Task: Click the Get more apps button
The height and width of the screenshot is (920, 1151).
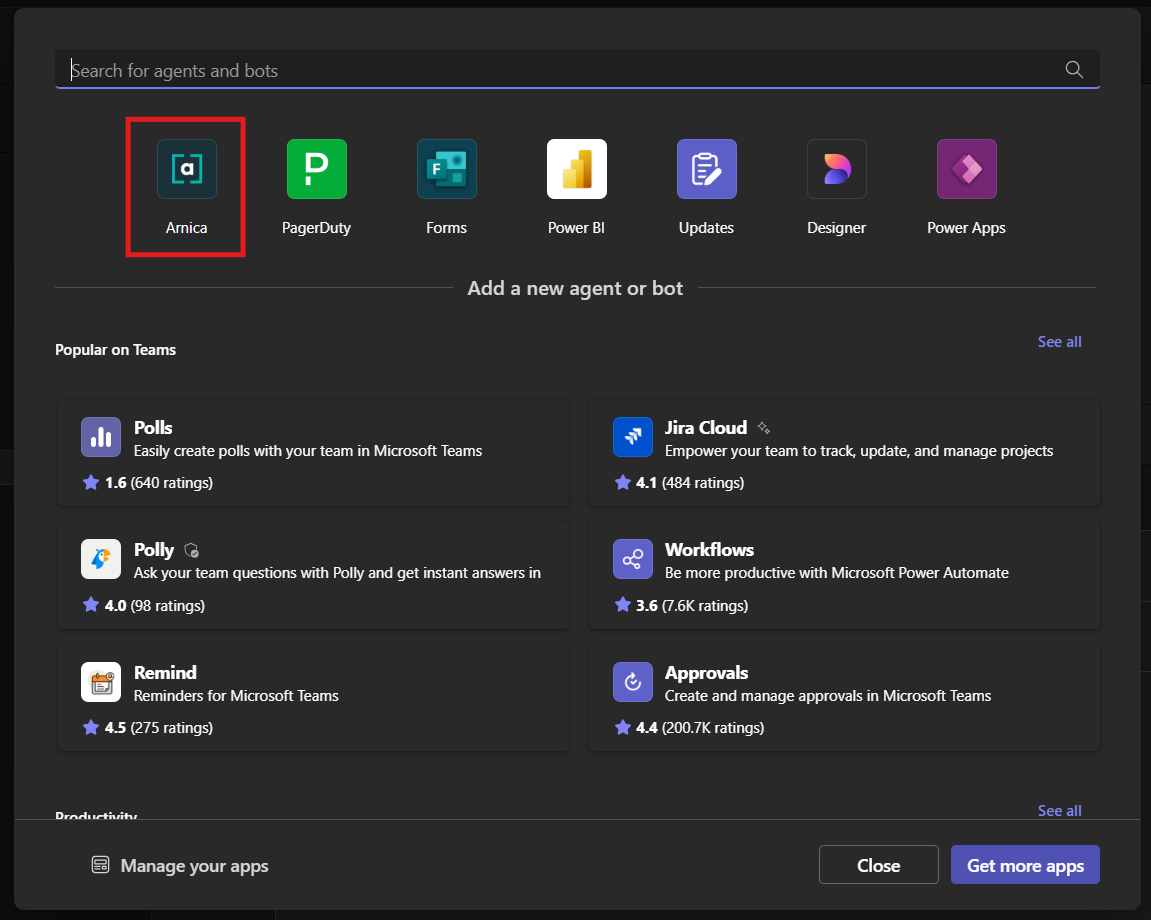Action: (x=1025, y=866)
